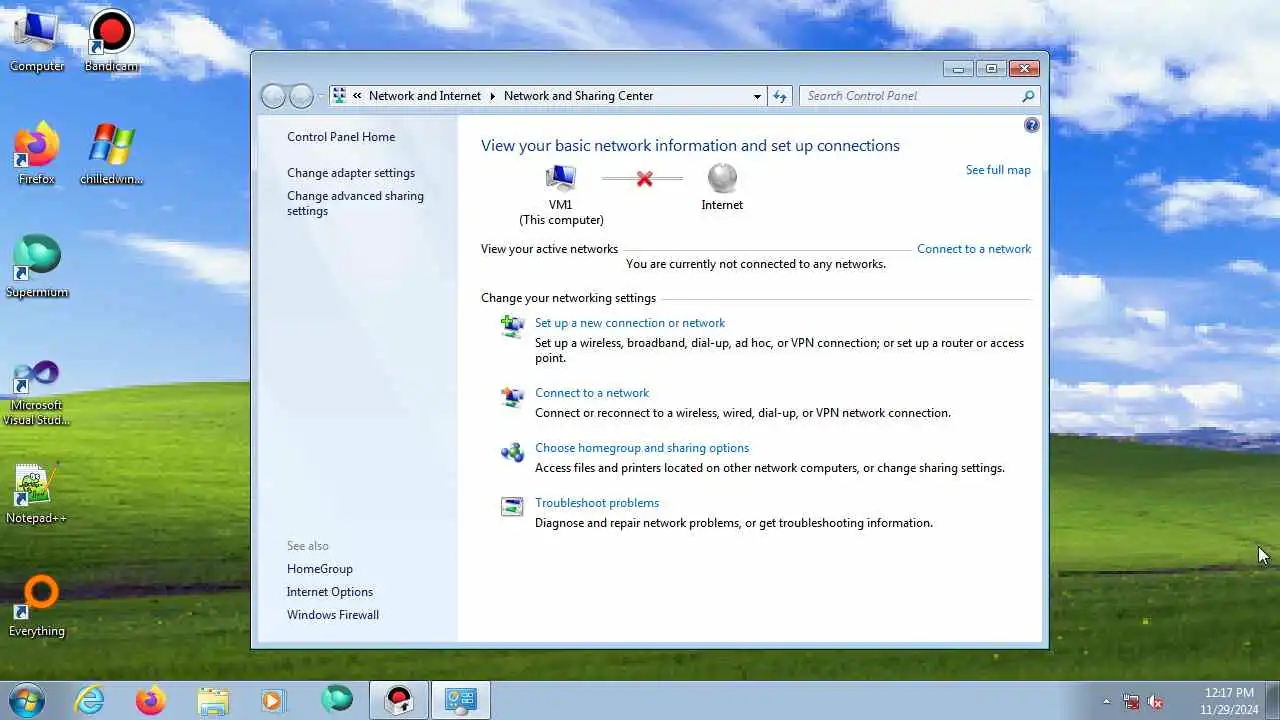Screen dimensions: 1280x720
Task: Click the Back navigation arrow
Action: tap(273, 96)
